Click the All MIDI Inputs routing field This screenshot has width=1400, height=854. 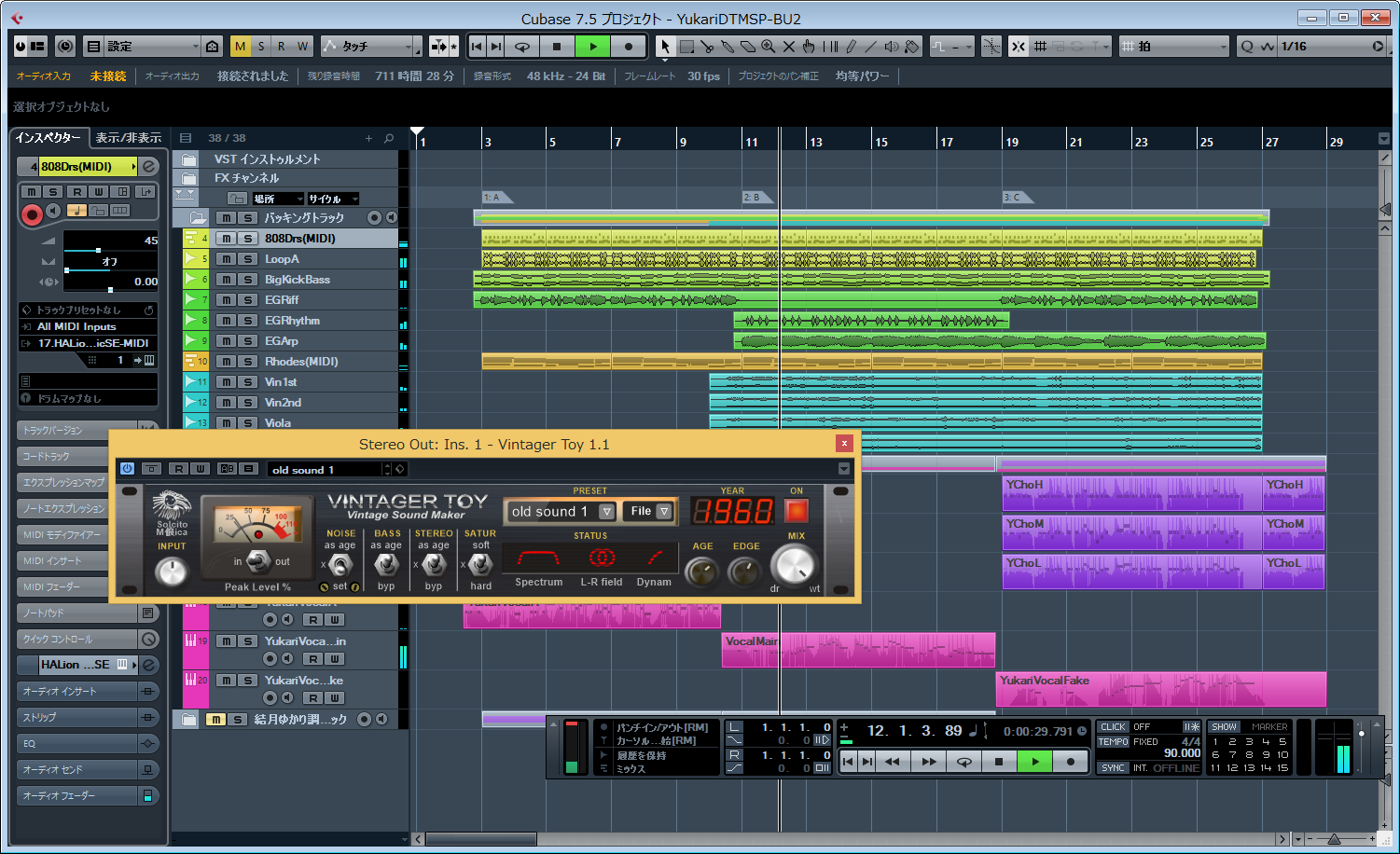pos(88,326)
